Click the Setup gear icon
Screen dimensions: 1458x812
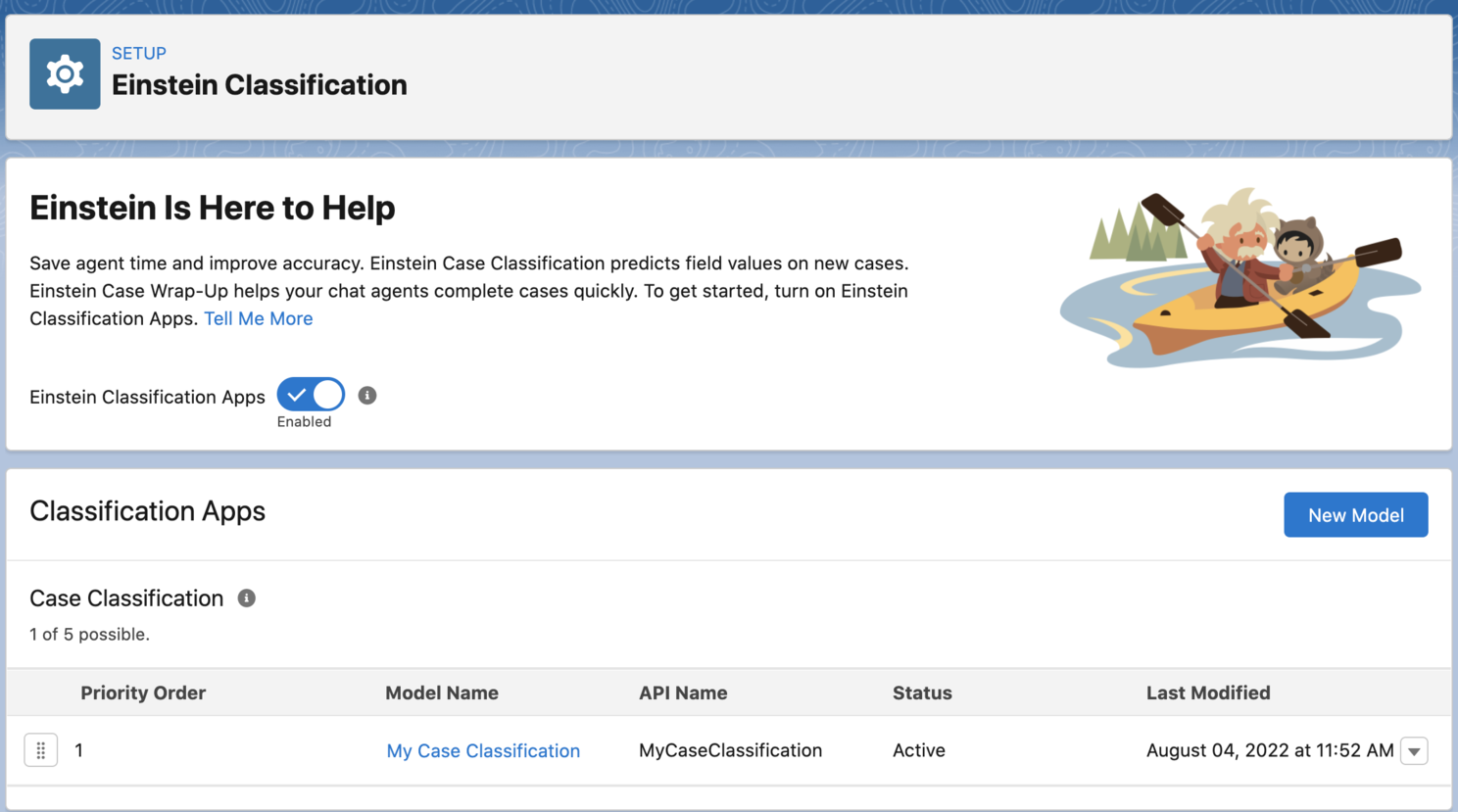(x=65, y=74)
